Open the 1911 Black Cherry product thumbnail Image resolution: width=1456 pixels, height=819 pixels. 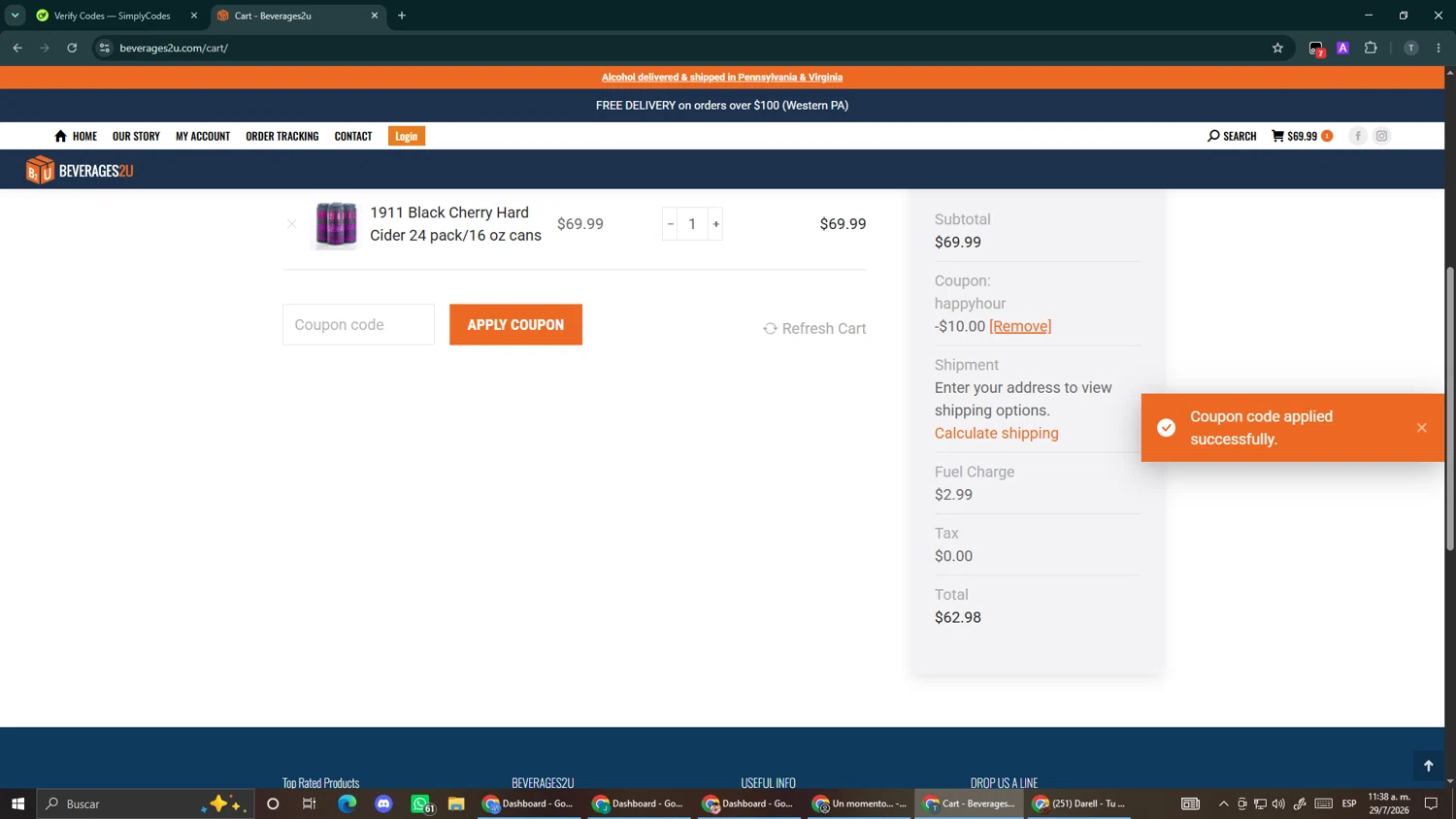[336, 224]
